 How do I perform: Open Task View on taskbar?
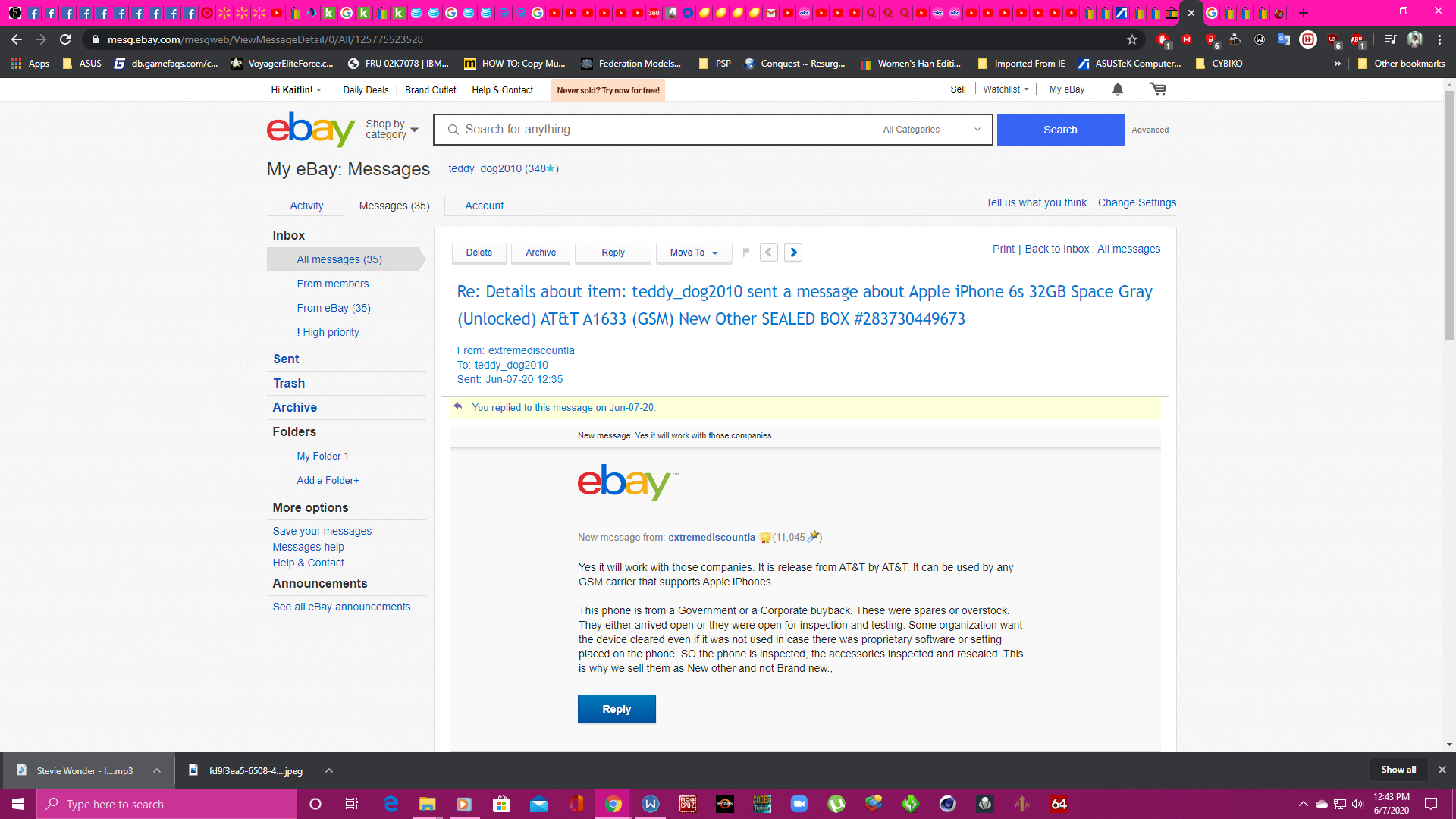pos(352,804)
